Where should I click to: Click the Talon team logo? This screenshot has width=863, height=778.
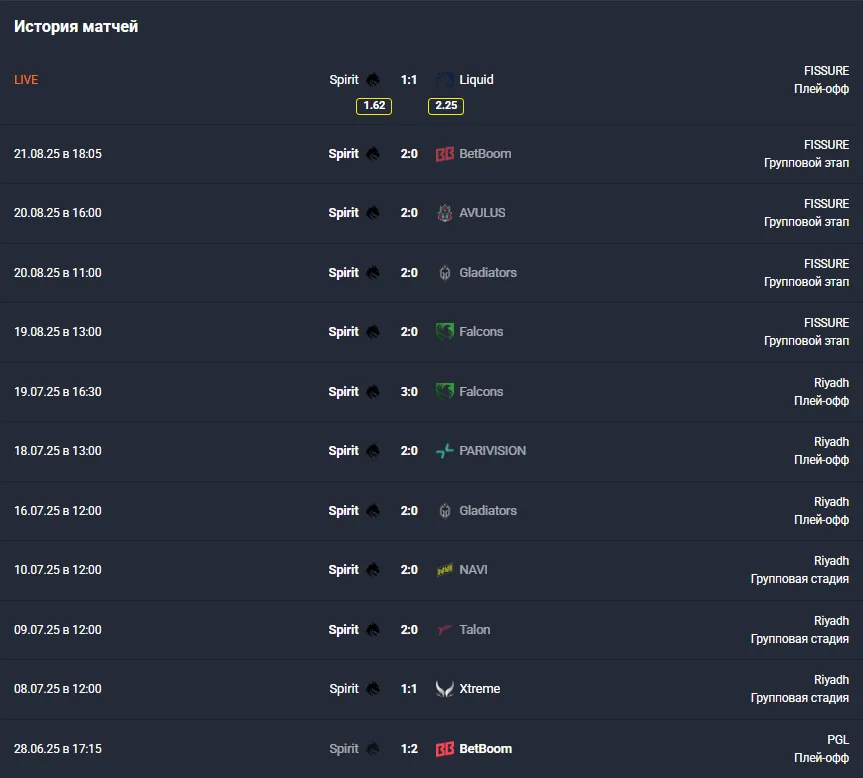445,630
